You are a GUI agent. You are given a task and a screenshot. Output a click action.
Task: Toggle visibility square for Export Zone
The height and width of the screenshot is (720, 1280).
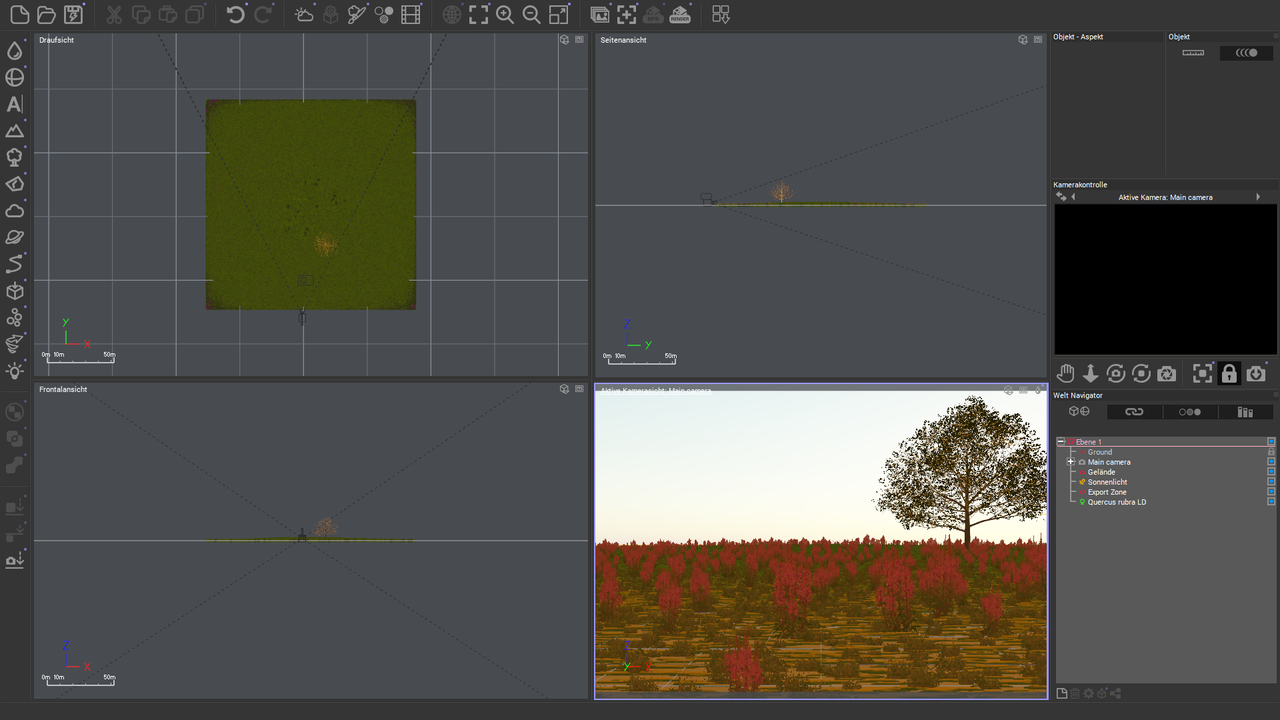[x=1271, y=492]
